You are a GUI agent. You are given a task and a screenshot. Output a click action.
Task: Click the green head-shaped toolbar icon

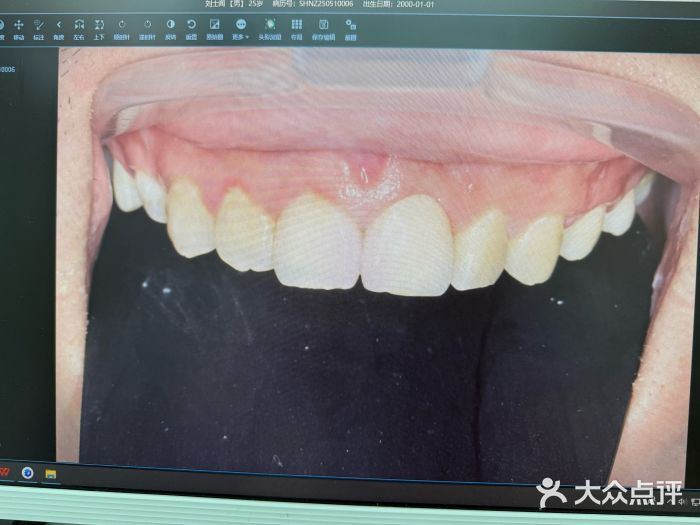coord(270,29)
